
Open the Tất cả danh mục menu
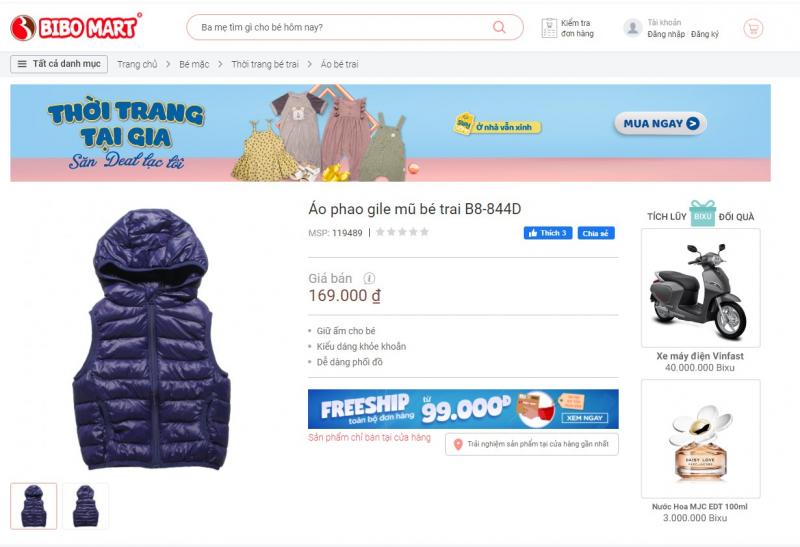(x=59, y=64)
